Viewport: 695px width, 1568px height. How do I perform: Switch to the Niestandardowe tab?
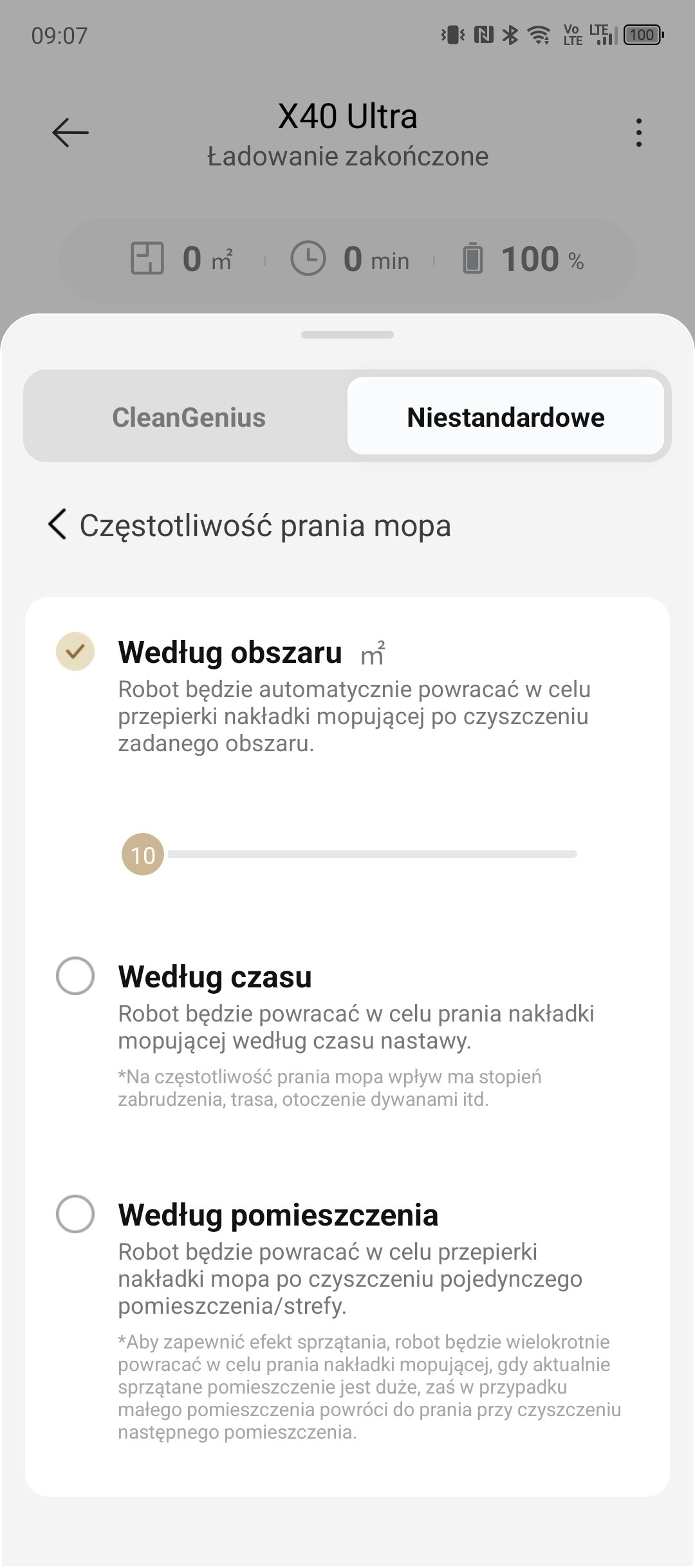(506, 416)
